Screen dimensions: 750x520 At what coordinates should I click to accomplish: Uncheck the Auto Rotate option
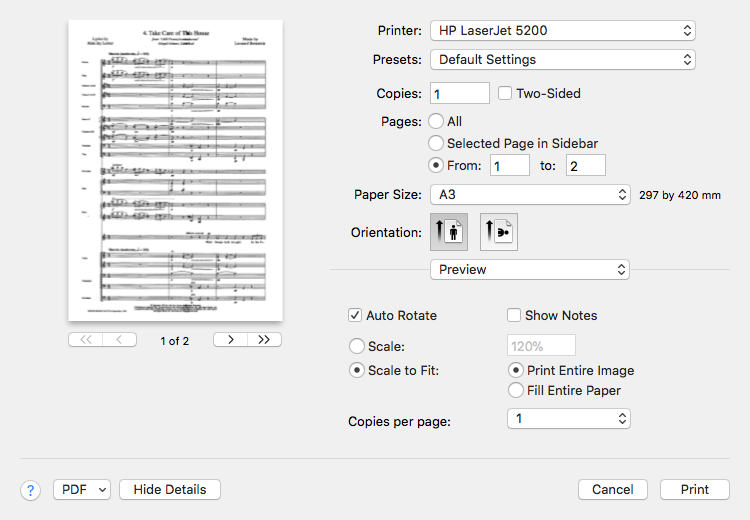click(x=355, y=315)
